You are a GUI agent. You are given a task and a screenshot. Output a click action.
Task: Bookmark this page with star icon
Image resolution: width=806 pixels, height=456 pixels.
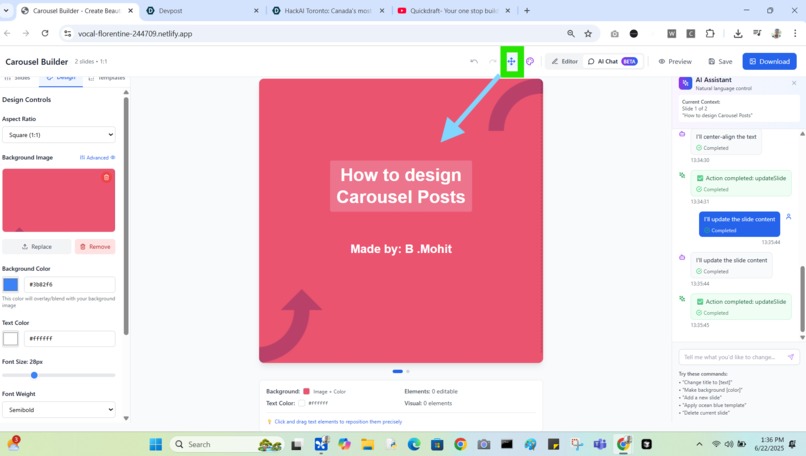588,33
